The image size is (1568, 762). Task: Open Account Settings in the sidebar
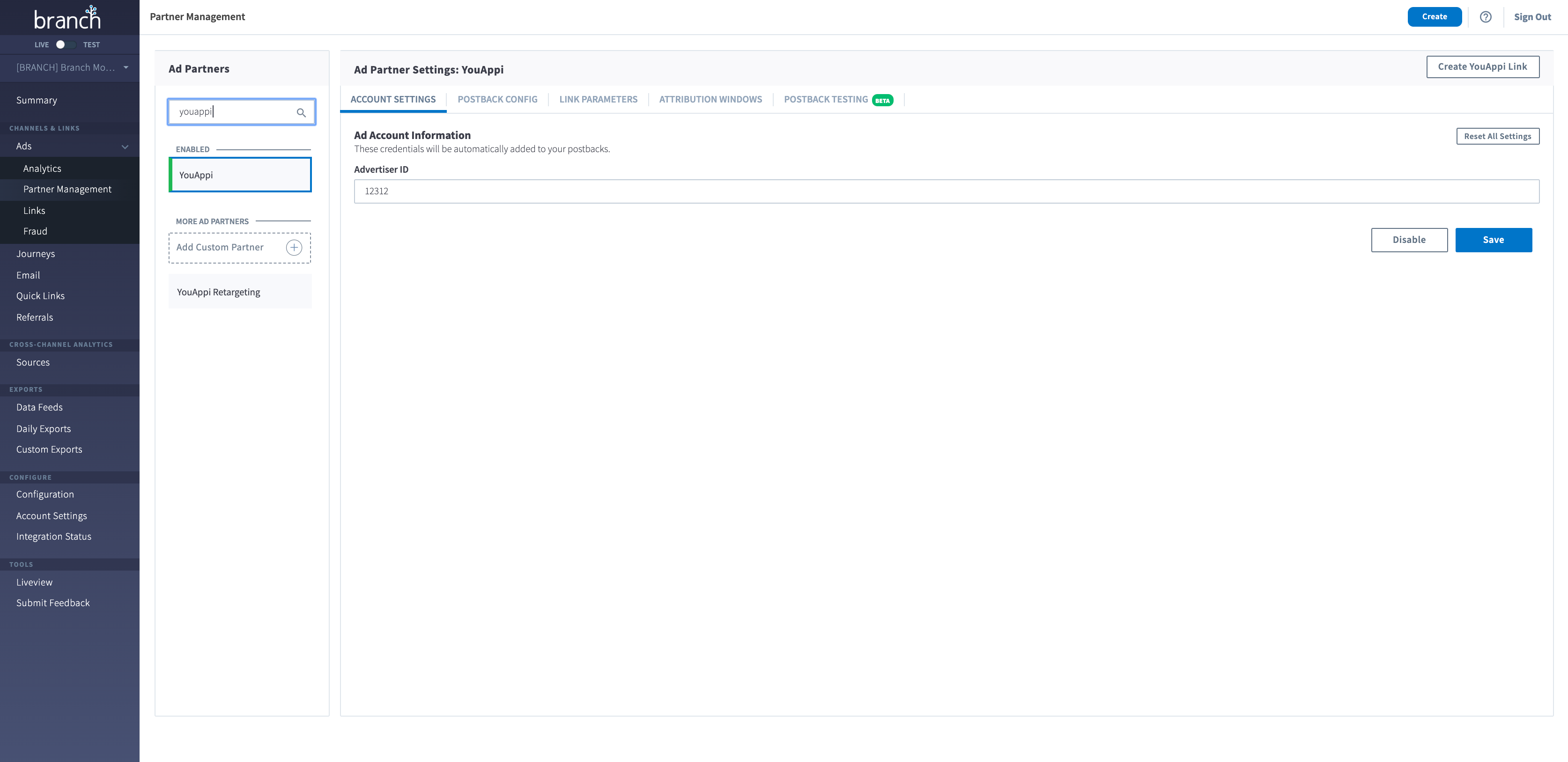pos(52,516)
